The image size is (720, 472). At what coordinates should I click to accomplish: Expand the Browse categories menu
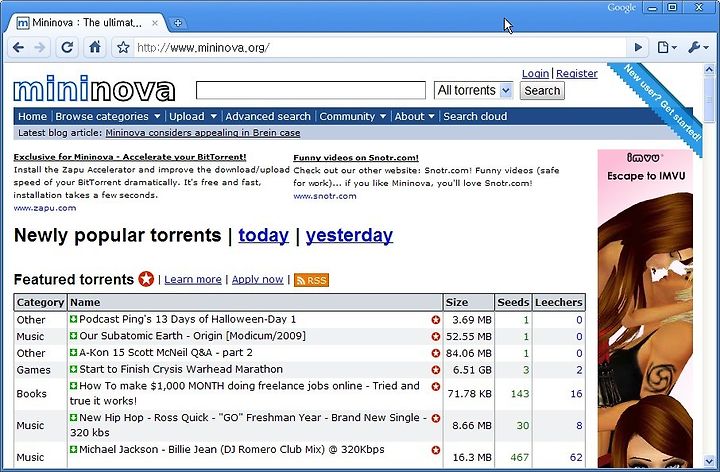click(108, 117)
